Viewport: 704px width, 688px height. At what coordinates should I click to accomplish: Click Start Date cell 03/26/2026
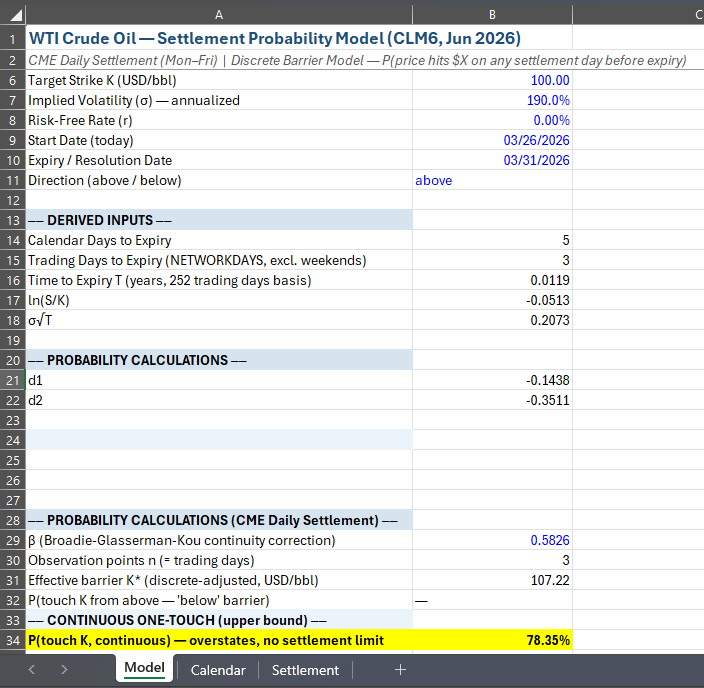coord(493,140)
